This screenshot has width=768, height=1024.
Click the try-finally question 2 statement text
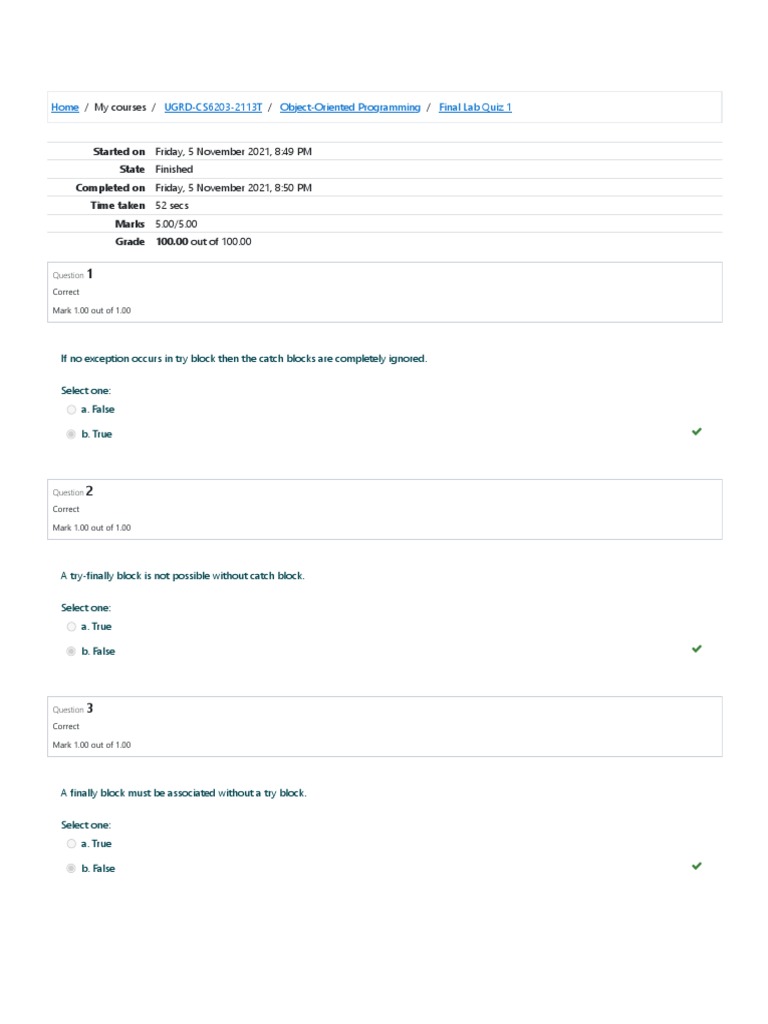click(183, 576)
